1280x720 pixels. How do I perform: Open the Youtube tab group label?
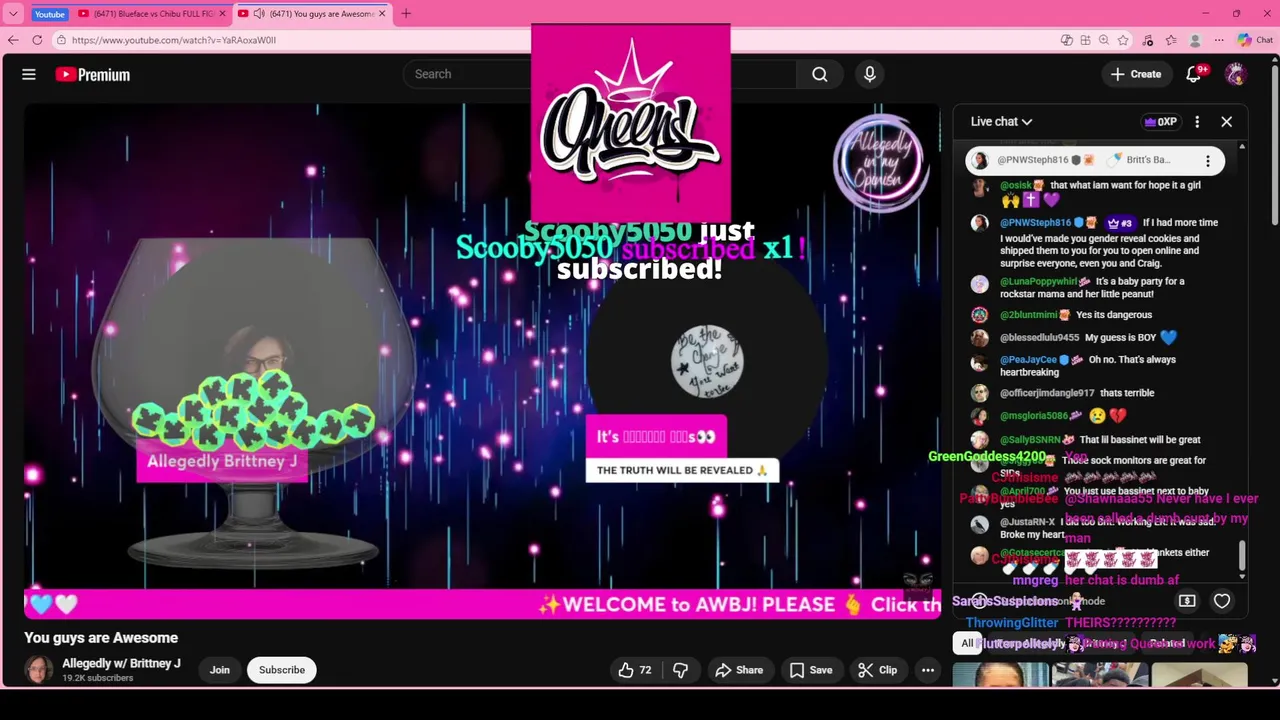point(49,14)
